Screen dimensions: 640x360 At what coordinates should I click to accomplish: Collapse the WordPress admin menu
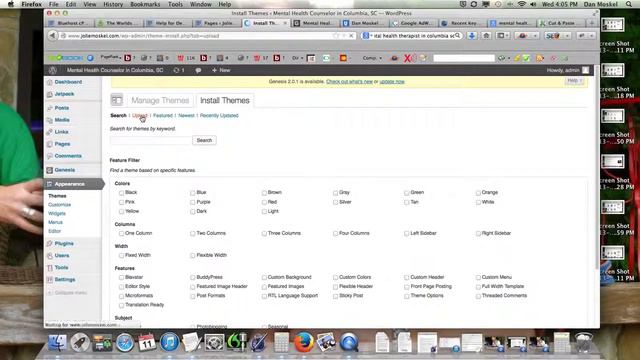(67, 293)
